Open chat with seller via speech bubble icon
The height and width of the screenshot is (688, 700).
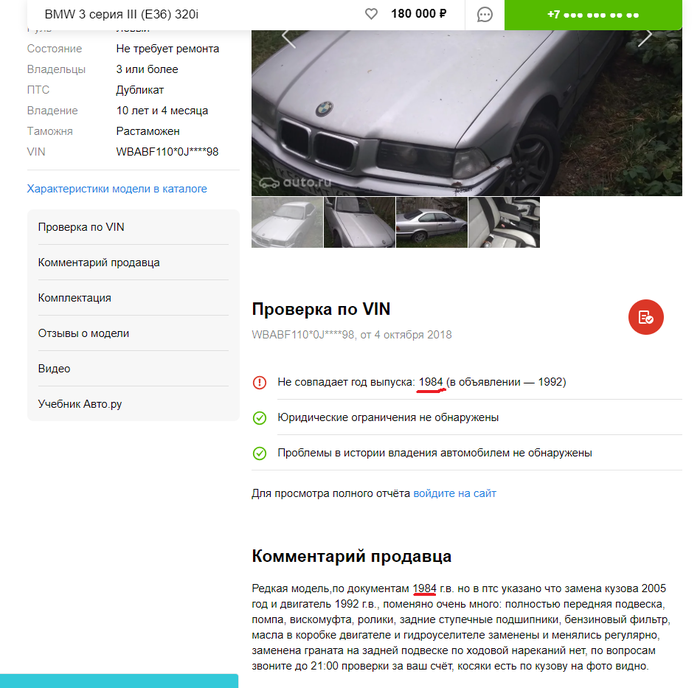[484, 14]
